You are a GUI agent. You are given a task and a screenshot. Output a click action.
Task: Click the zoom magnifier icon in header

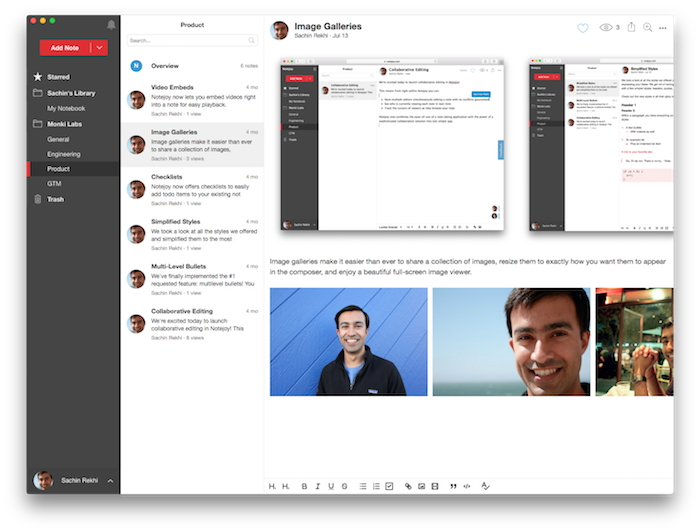pos(648,28)
